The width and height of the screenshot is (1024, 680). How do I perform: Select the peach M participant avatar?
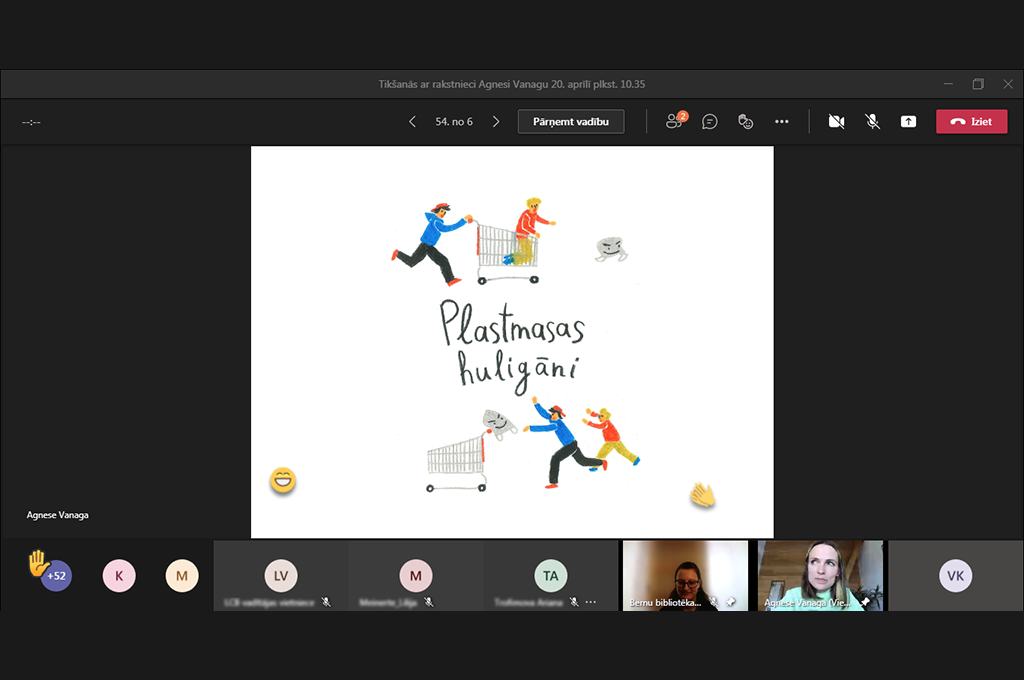(x=182, y=575)
